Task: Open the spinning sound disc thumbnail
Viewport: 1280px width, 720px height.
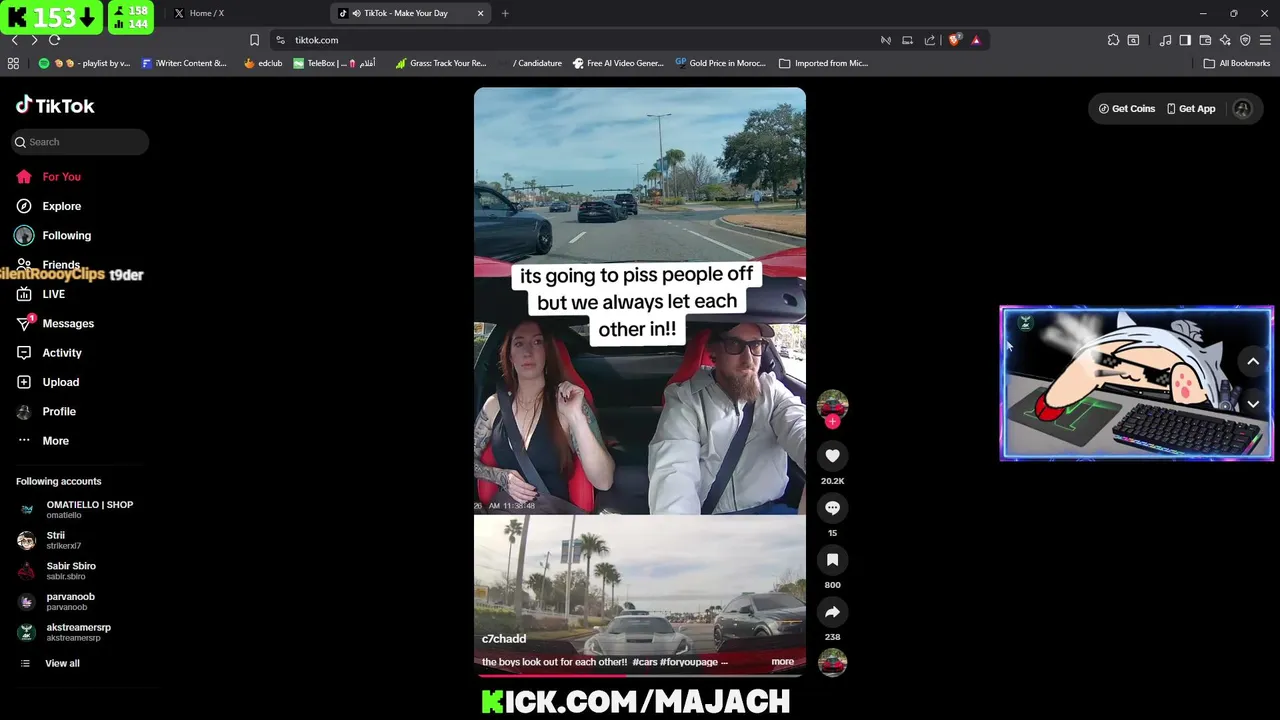Action: [832, 662]
